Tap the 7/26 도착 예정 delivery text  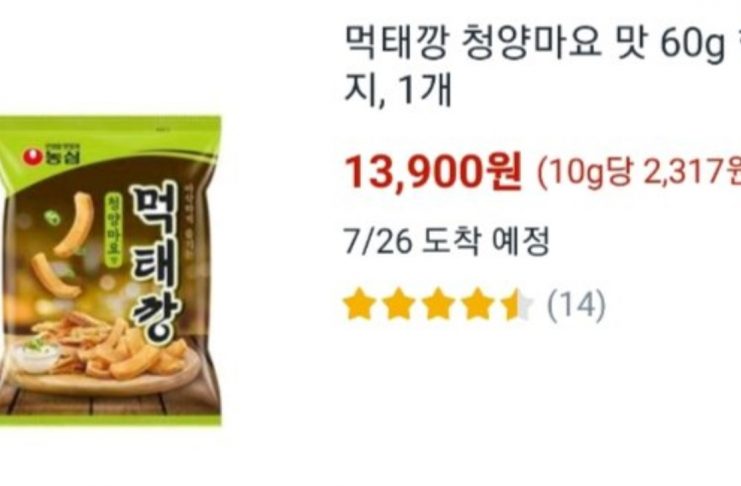447,241
